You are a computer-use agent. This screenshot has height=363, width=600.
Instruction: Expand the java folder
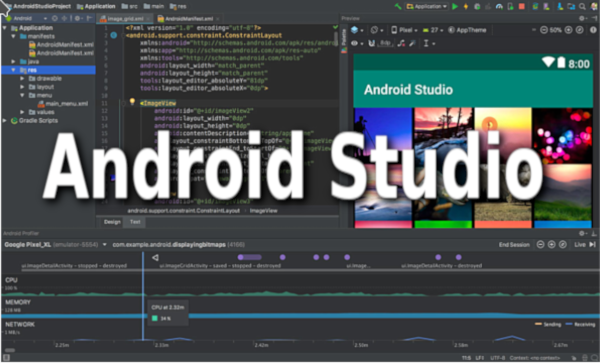tap(13, 61)
